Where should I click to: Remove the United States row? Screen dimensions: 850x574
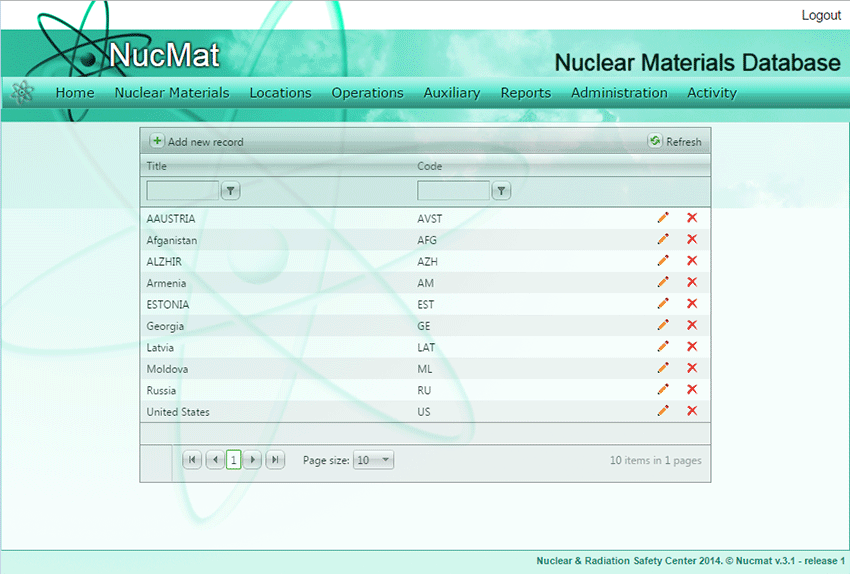(x=692, y=411)
